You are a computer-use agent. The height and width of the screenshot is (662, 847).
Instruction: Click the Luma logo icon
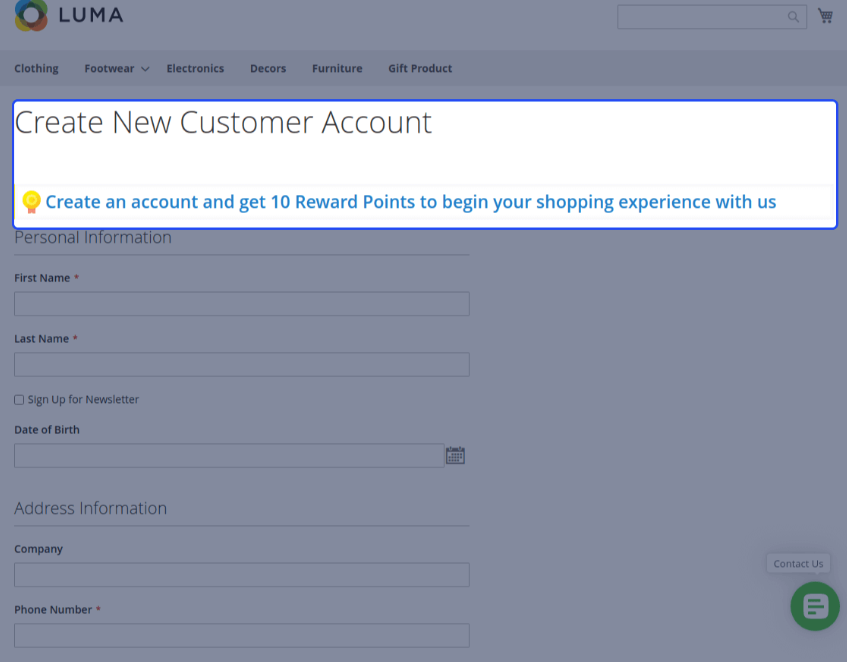pos(31,15)
